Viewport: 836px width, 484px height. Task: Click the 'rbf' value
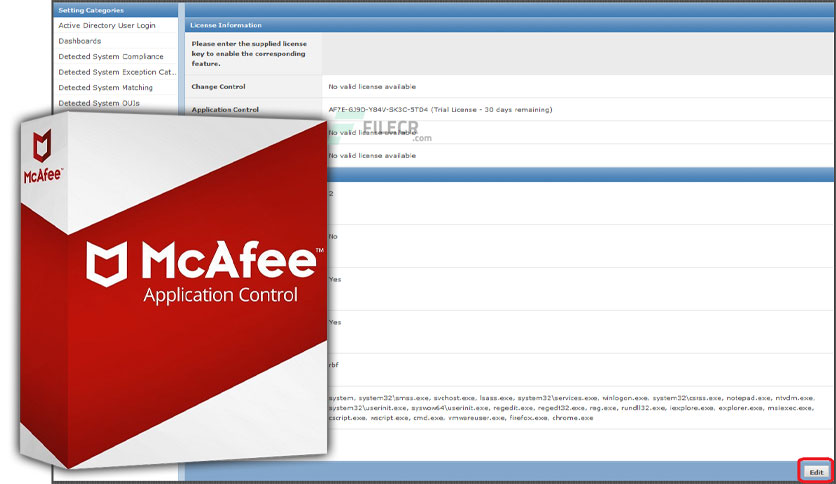(x=333, y=365)
